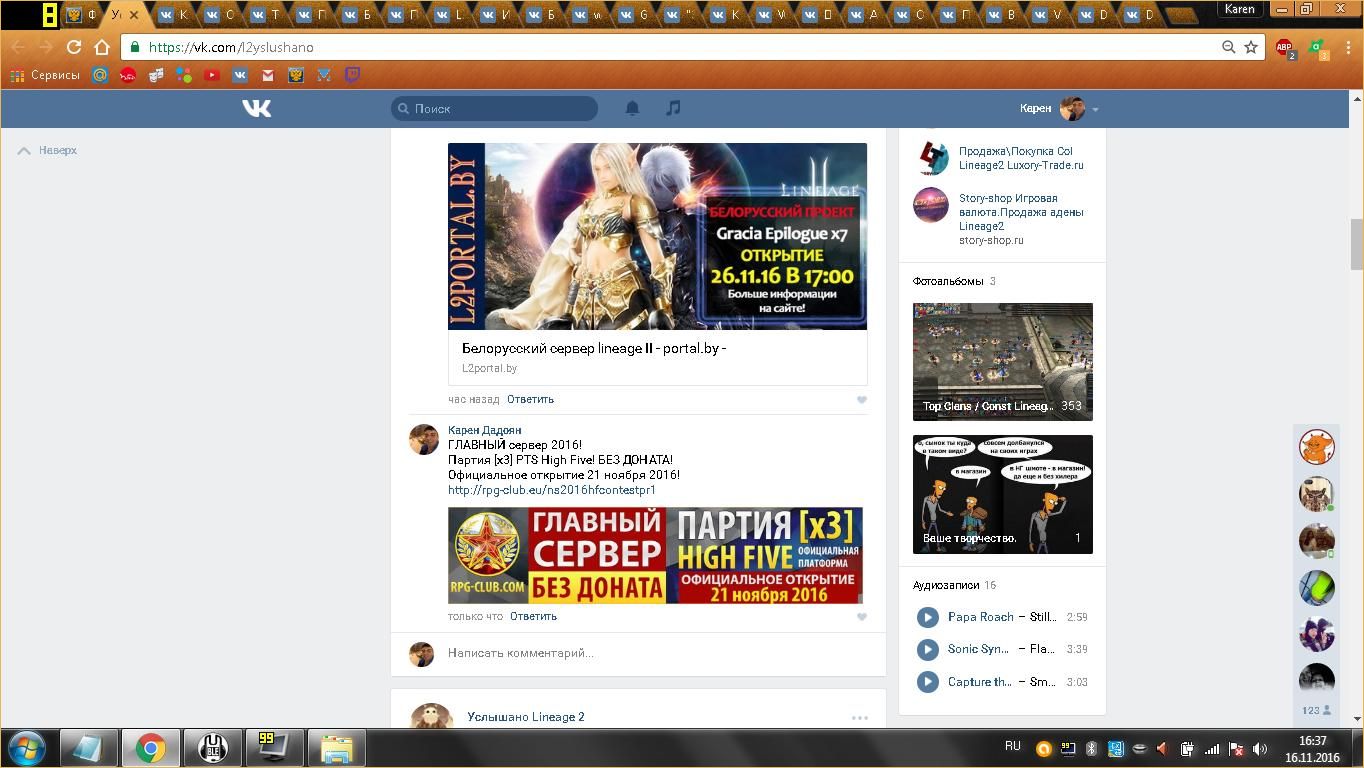Open the Story-shop Игровая валюта link
Image resolution: width=1364 pixels, height=768 pixels.
coord(1021,212)
